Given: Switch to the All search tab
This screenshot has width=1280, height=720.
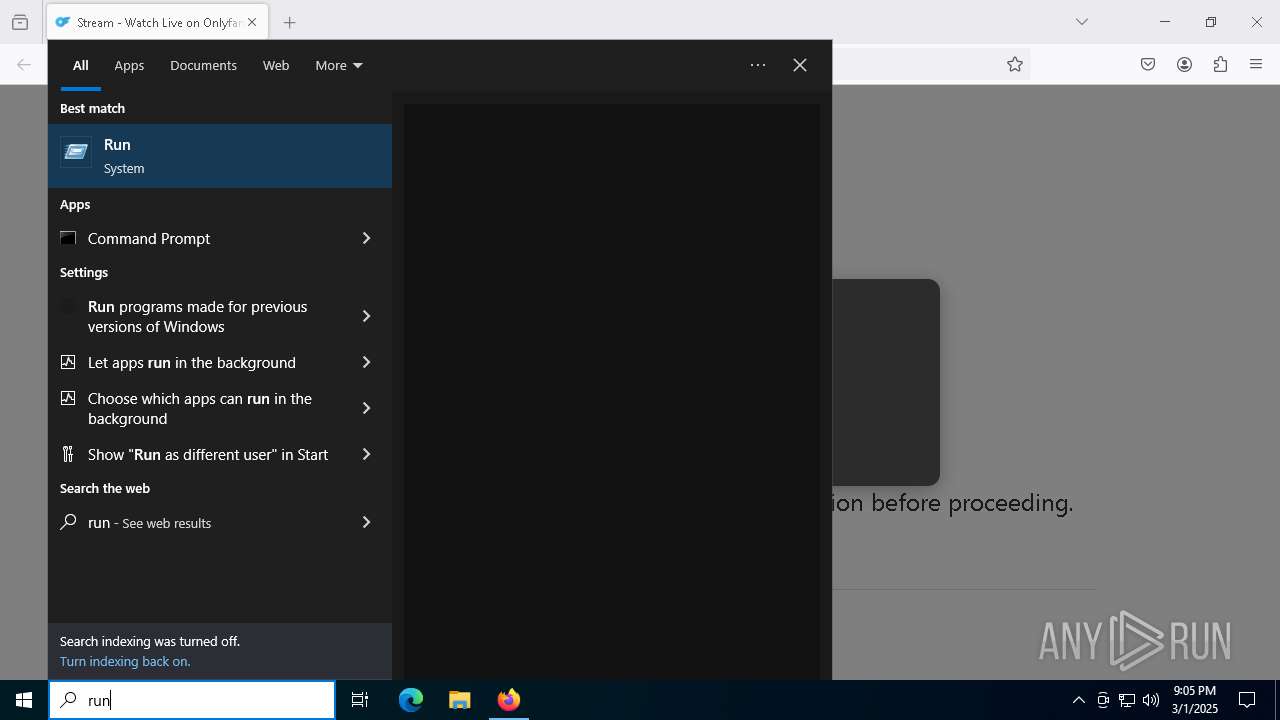Looking at the screenshot, I should point(81,65).
